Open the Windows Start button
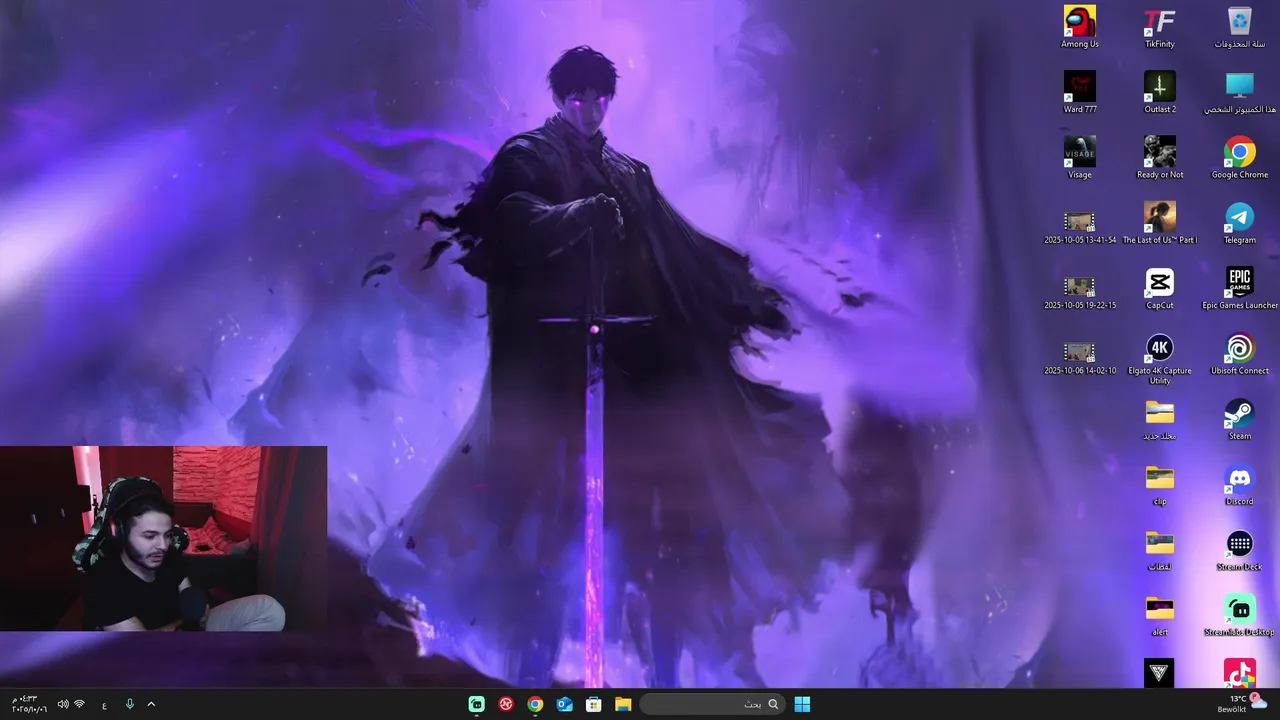The width and height of the screenshot is (1280, 720). click(x=802, y=704)
